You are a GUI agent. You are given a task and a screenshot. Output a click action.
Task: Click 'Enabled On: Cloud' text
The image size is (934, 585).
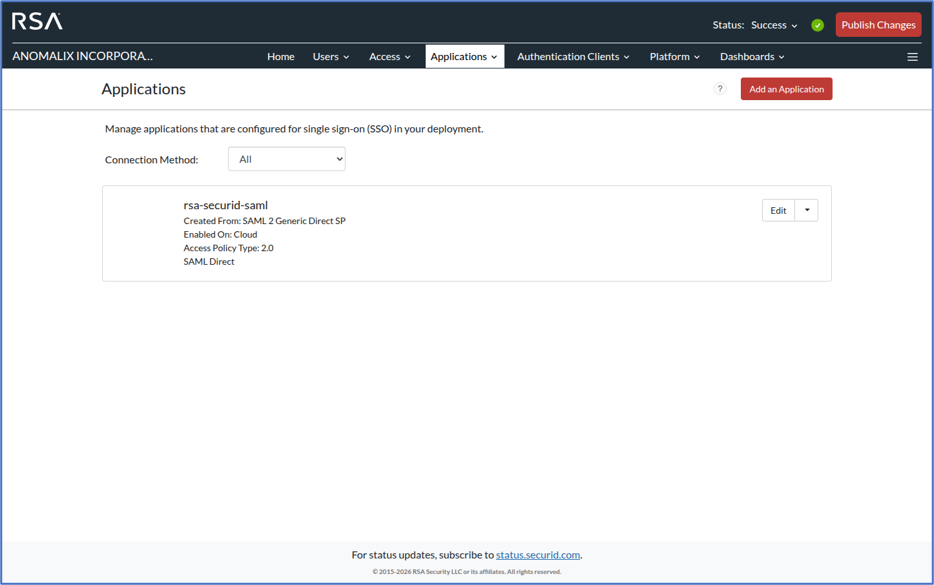pyautogui.click(x=220, y=234)
